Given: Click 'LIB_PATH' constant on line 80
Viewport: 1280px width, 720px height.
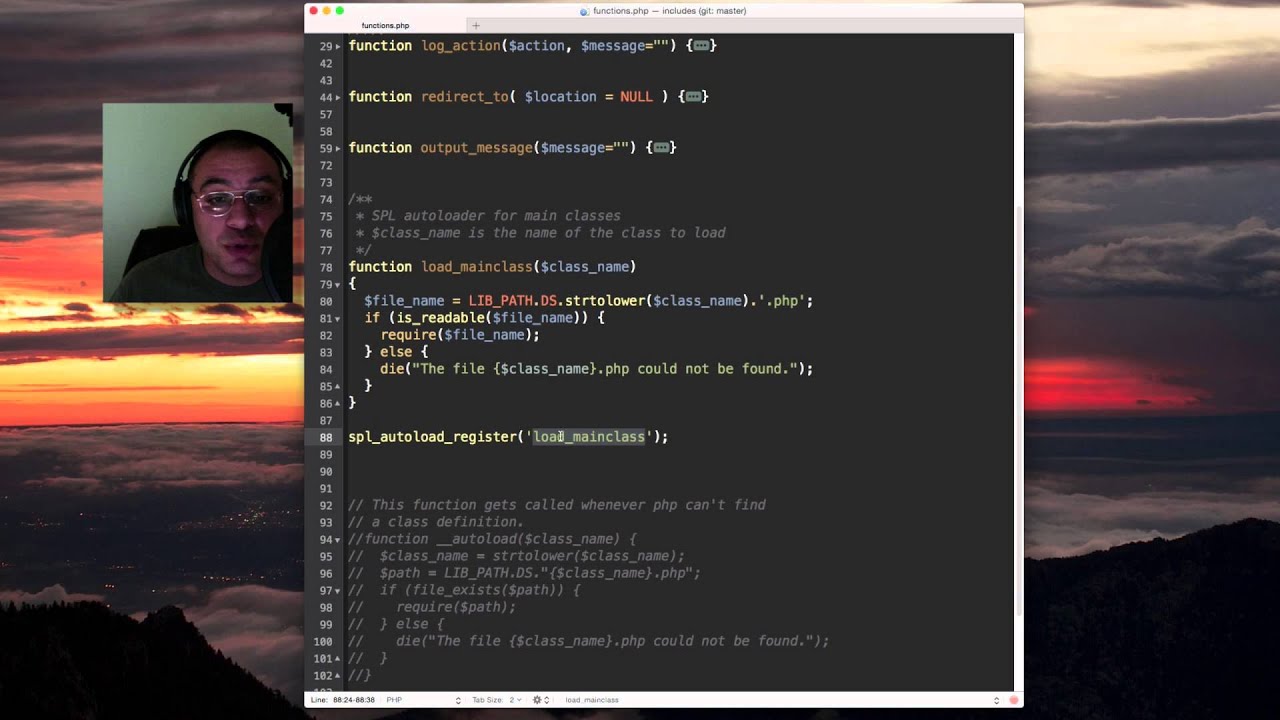Looking at the screenshot, I should (x=500, y=301).
